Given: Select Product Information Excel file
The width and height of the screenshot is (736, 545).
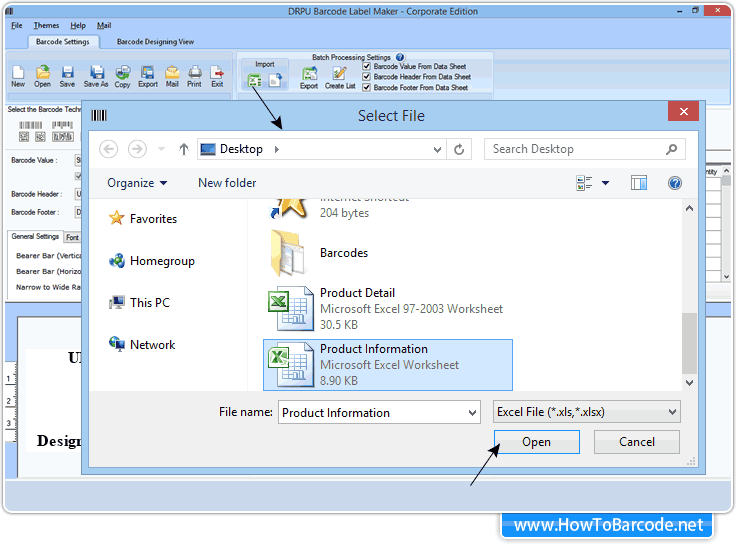Looking at the screenshot, I should click(x=388, y=365).
